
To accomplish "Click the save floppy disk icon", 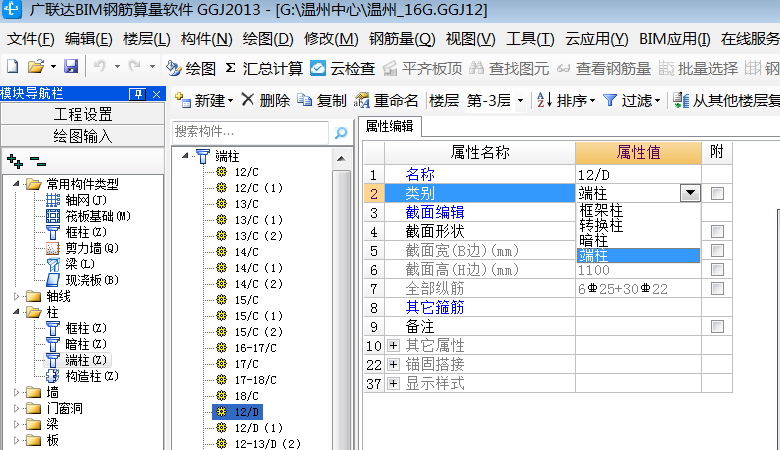I will (71, 67).
